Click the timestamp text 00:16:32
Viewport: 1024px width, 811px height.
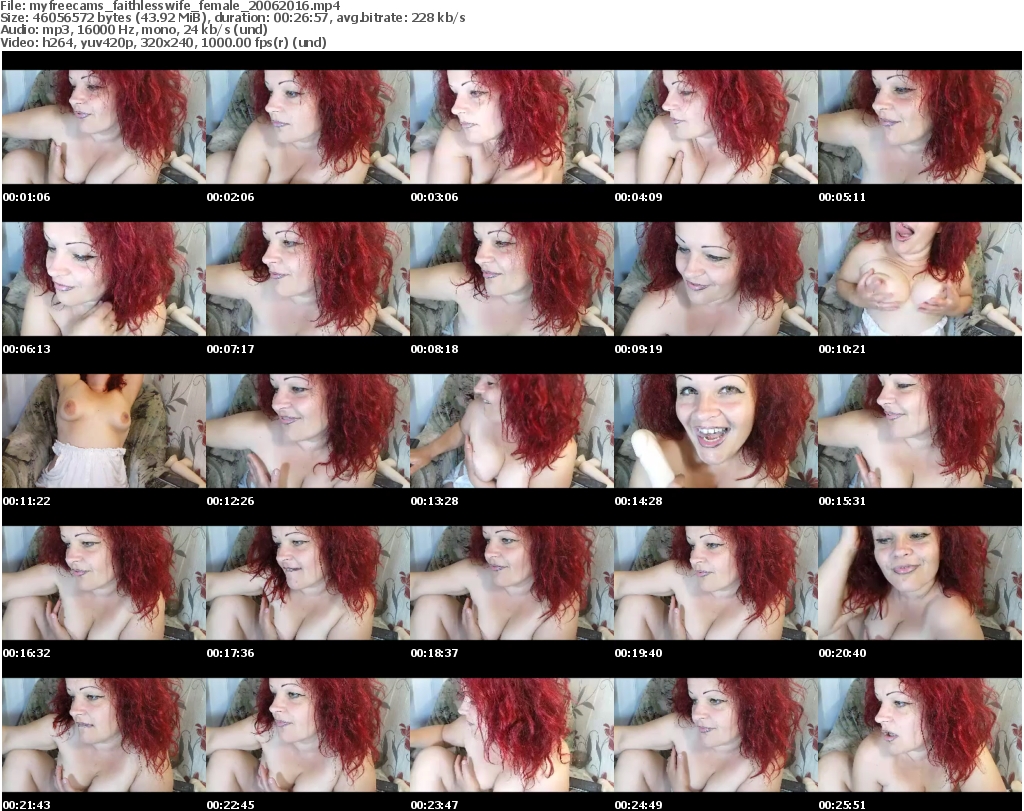pos(26,654)
